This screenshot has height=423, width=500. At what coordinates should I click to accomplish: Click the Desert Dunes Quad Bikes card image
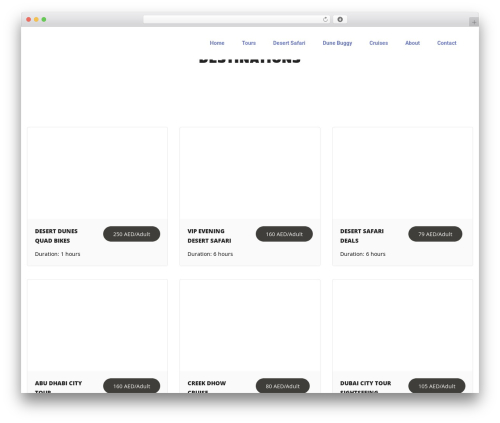tap(97, 173)
